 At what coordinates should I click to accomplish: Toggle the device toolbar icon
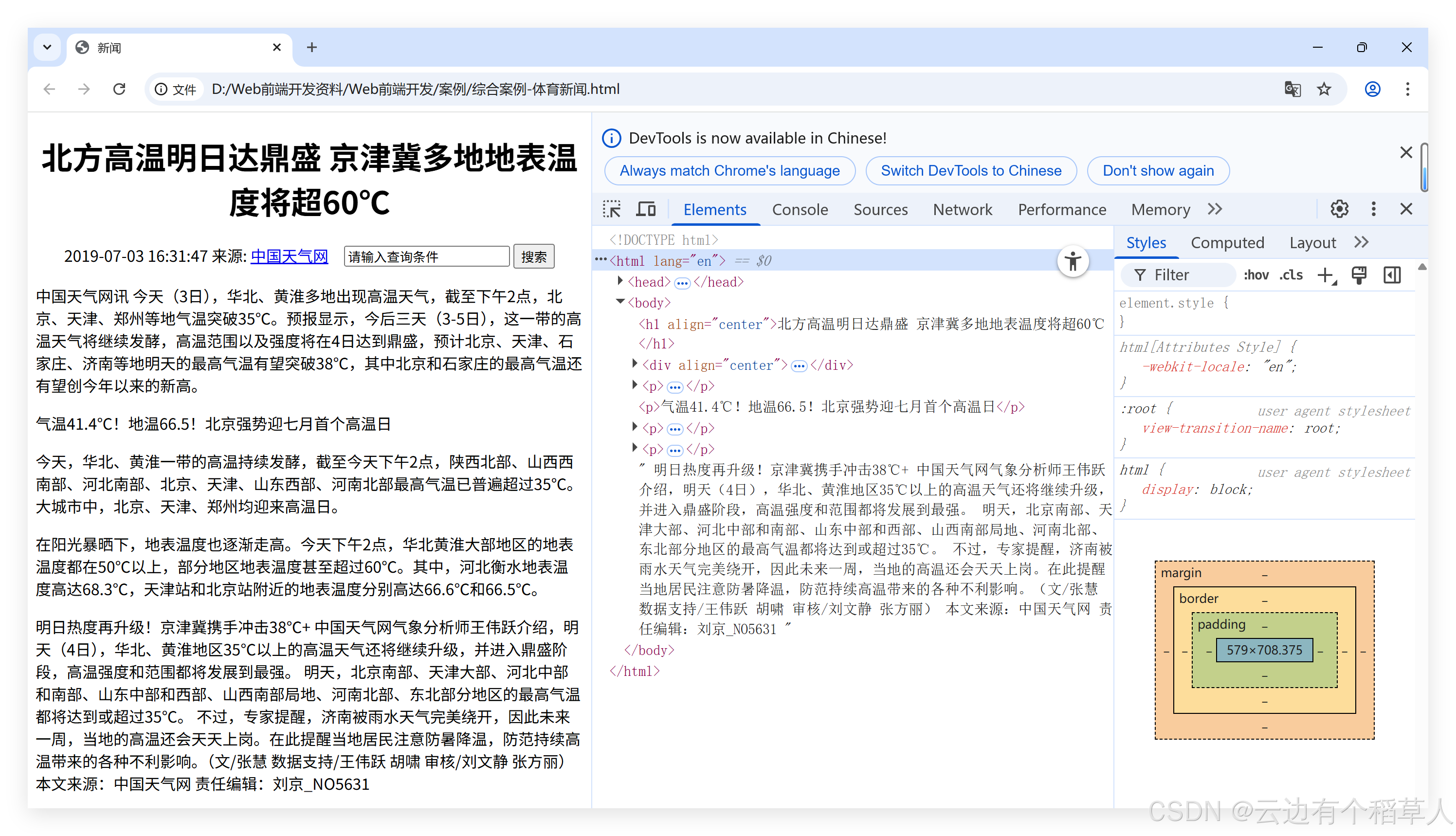coord(646,209)
